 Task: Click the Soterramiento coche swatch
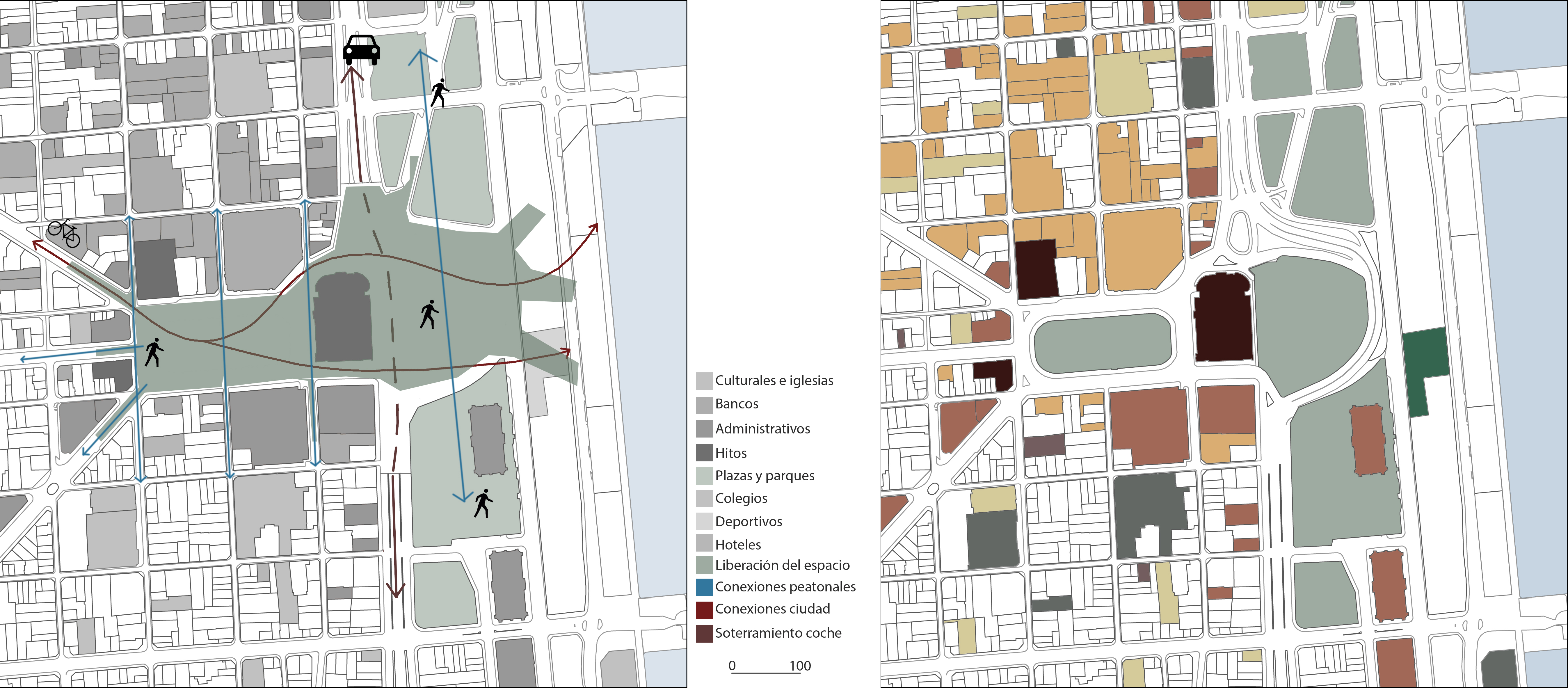tap(704, 634)
